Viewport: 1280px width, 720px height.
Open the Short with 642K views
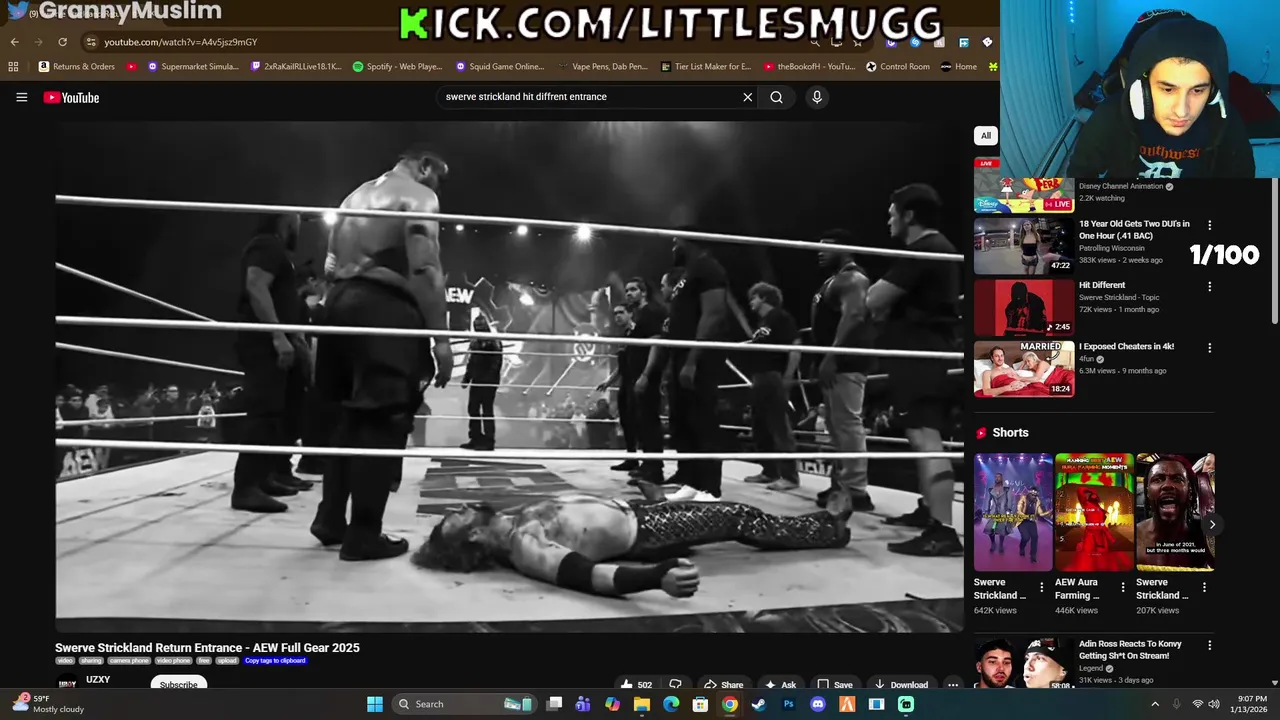1013,512
